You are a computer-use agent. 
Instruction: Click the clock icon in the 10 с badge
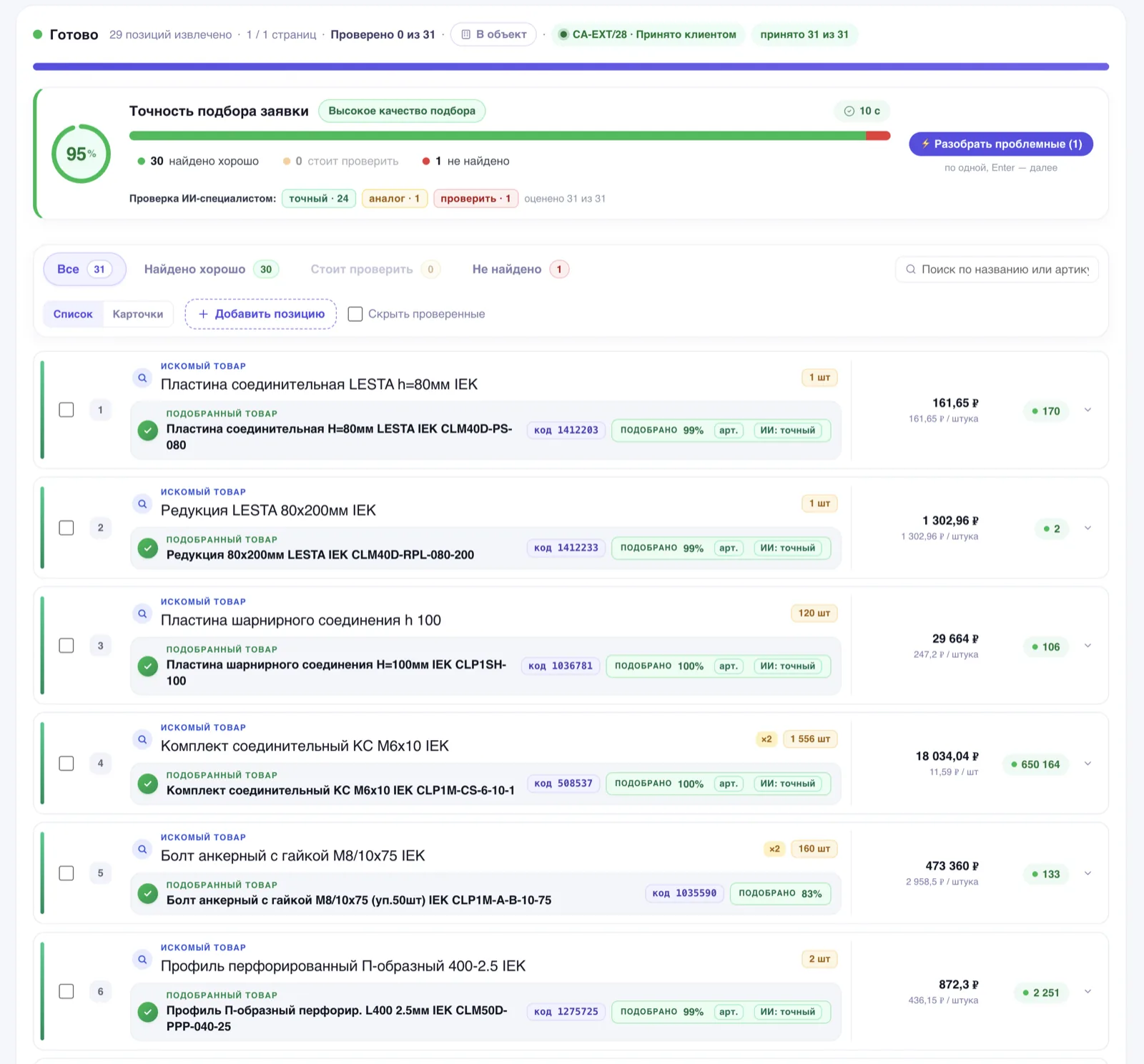[849, 111]
